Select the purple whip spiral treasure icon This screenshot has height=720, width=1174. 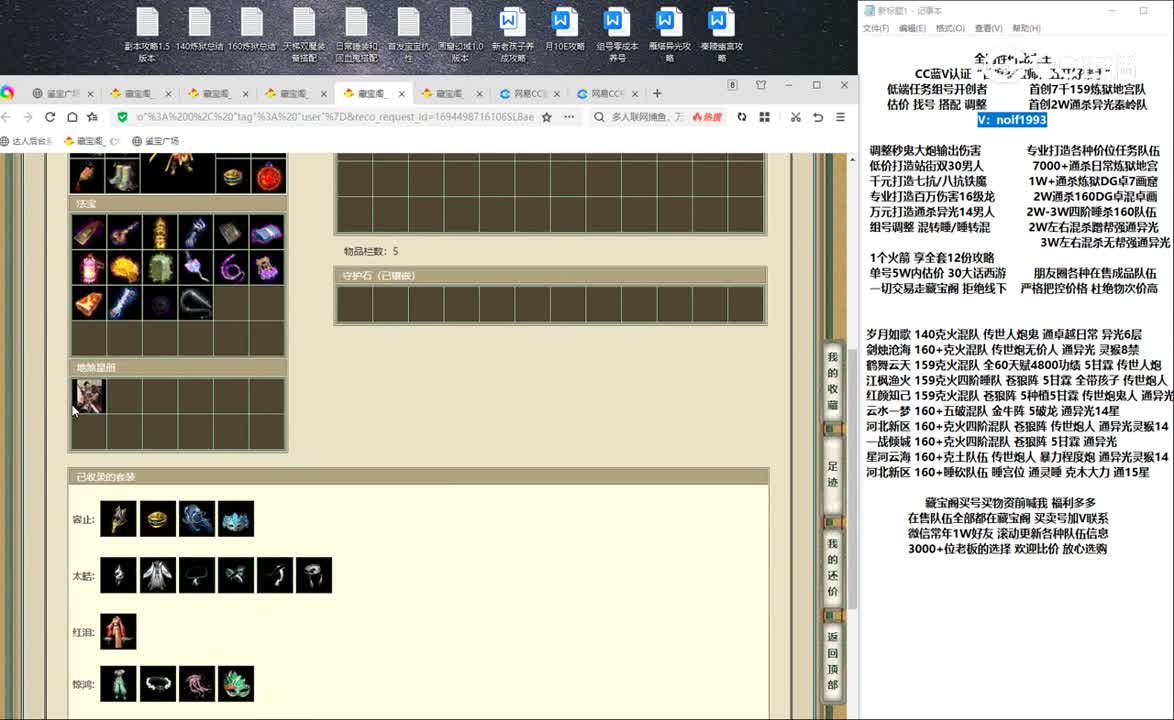(231, 267)
